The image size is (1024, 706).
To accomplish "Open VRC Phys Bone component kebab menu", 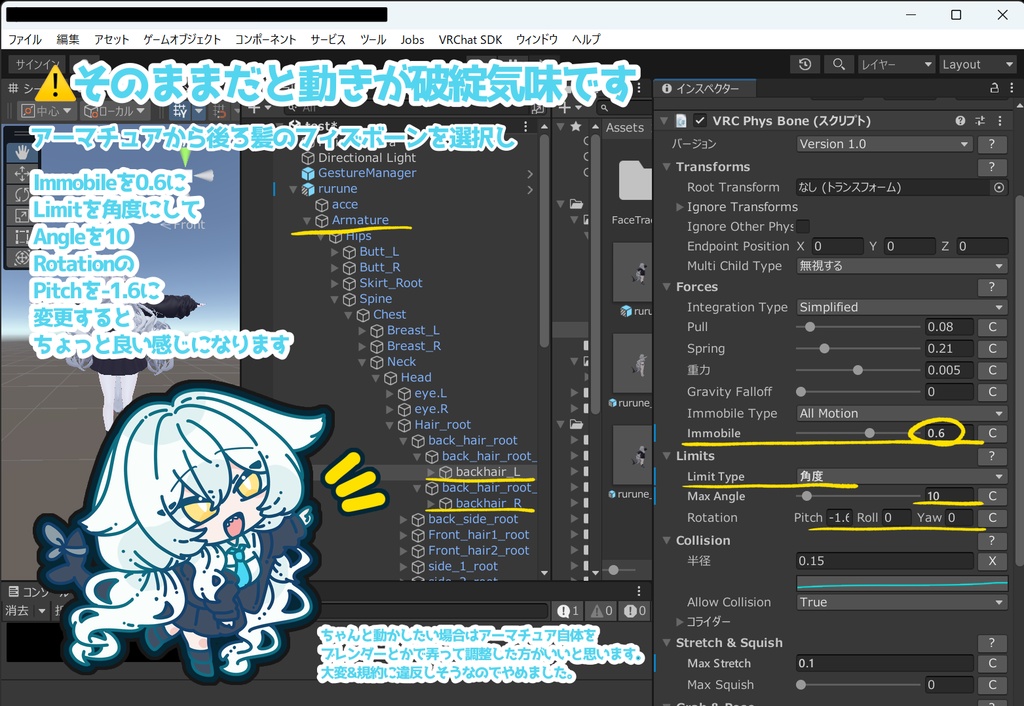I will (1000, 121).
